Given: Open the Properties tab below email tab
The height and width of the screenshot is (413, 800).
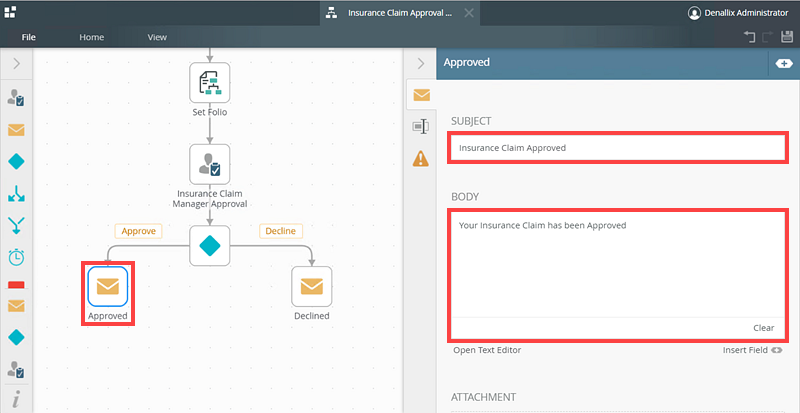Looking at the screenshot, I should [421, 126].
